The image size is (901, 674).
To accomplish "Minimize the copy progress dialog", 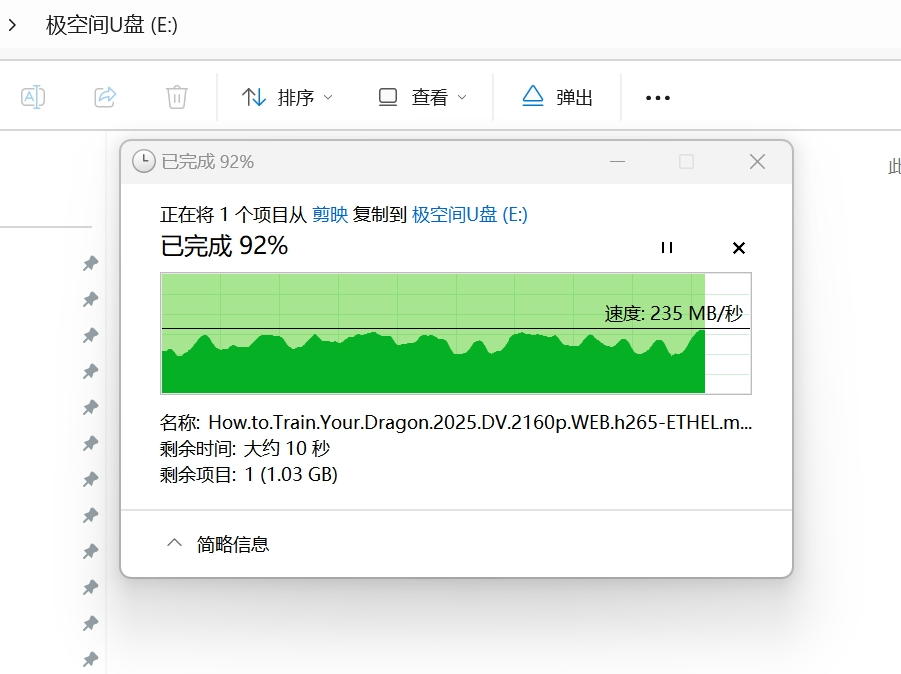I will click(617, 161).
